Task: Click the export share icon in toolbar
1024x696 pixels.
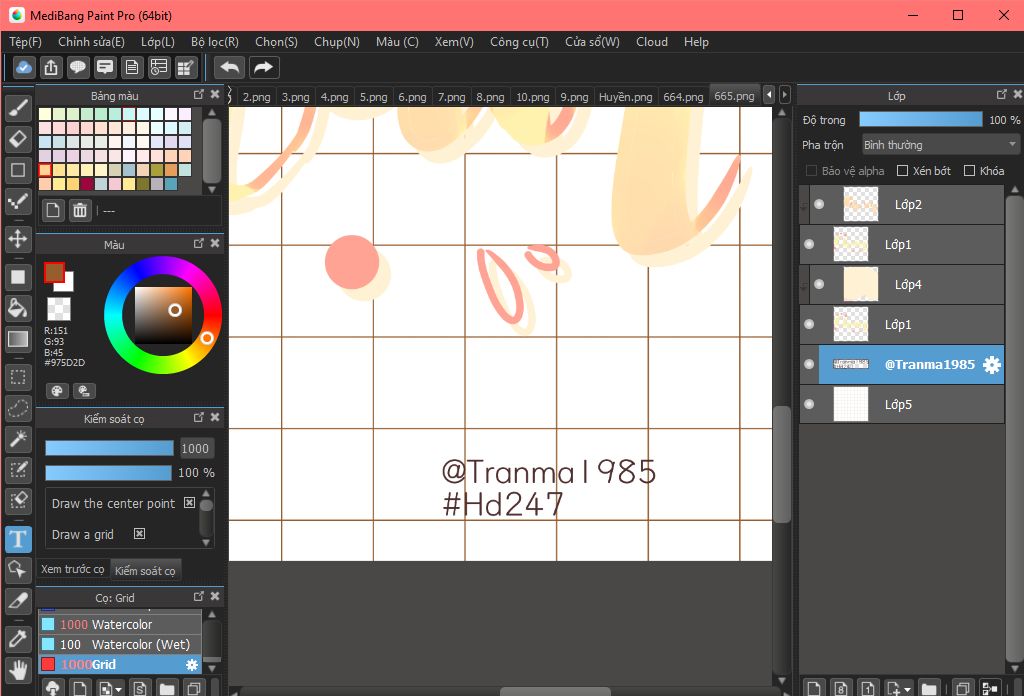Action: click(x=51, y=67)
